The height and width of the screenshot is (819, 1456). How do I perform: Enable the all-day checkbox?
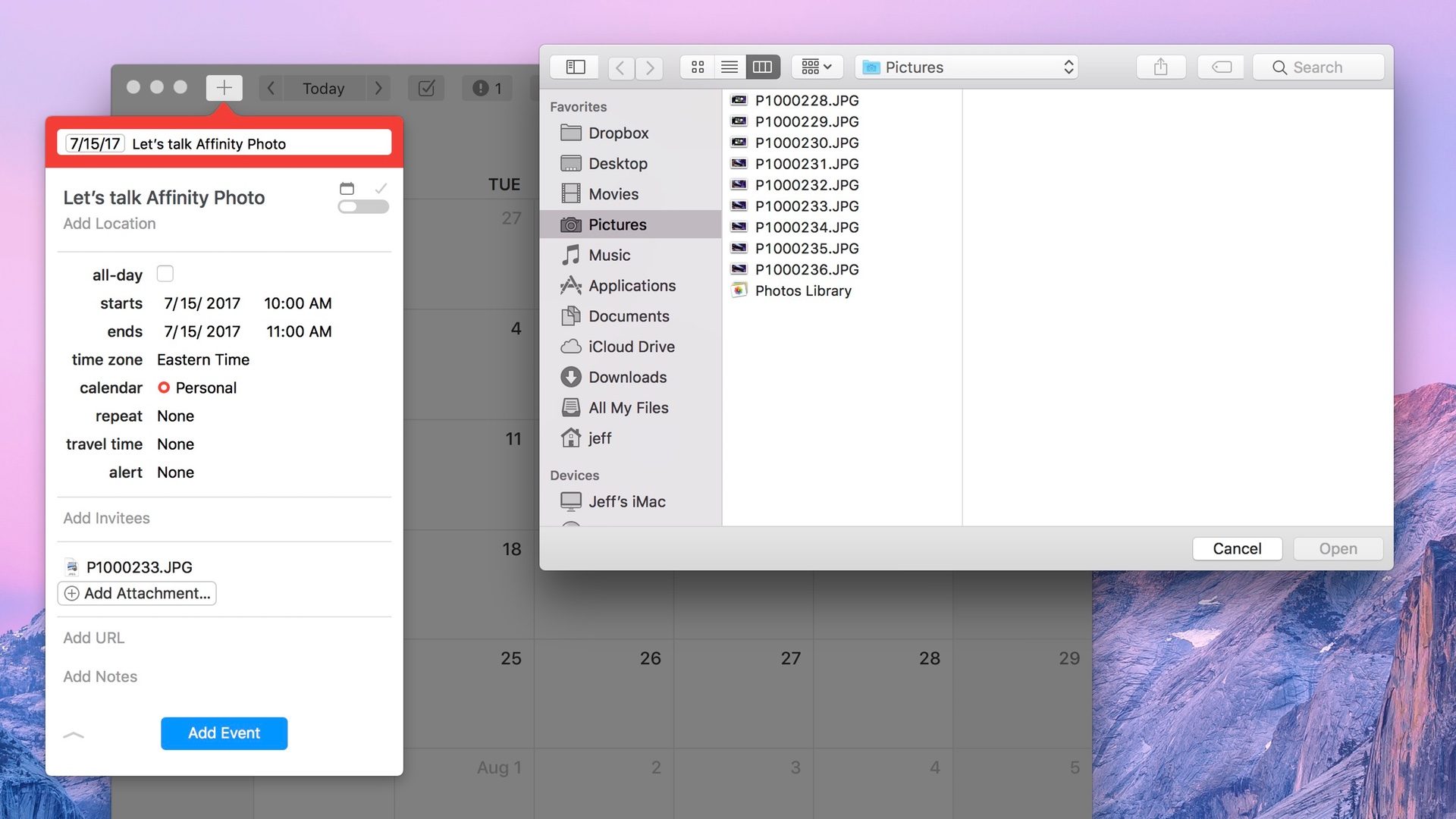[x=165, y=274]
